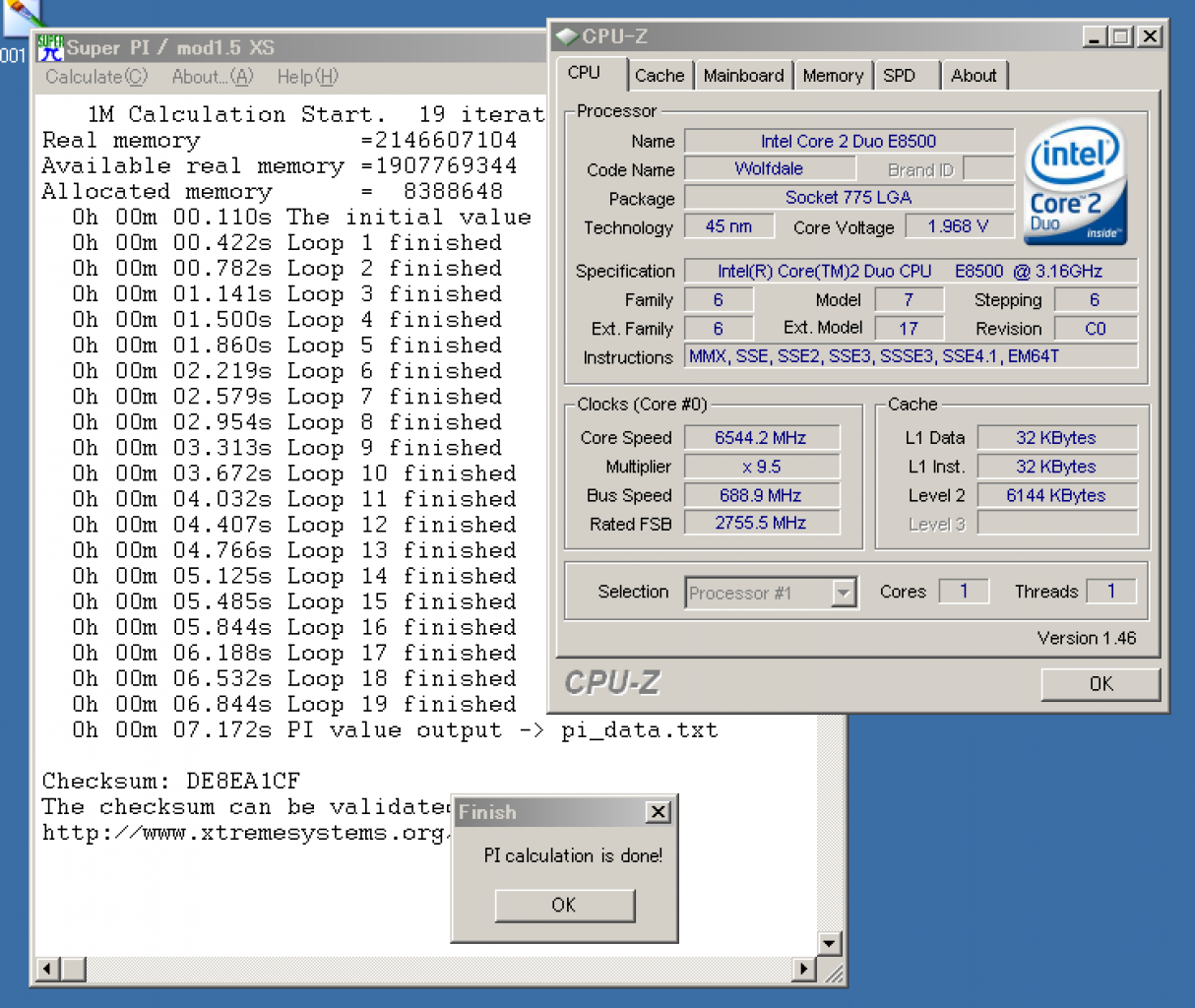
Task: Switch to the Cache tab
Action: tap(660, 76)
